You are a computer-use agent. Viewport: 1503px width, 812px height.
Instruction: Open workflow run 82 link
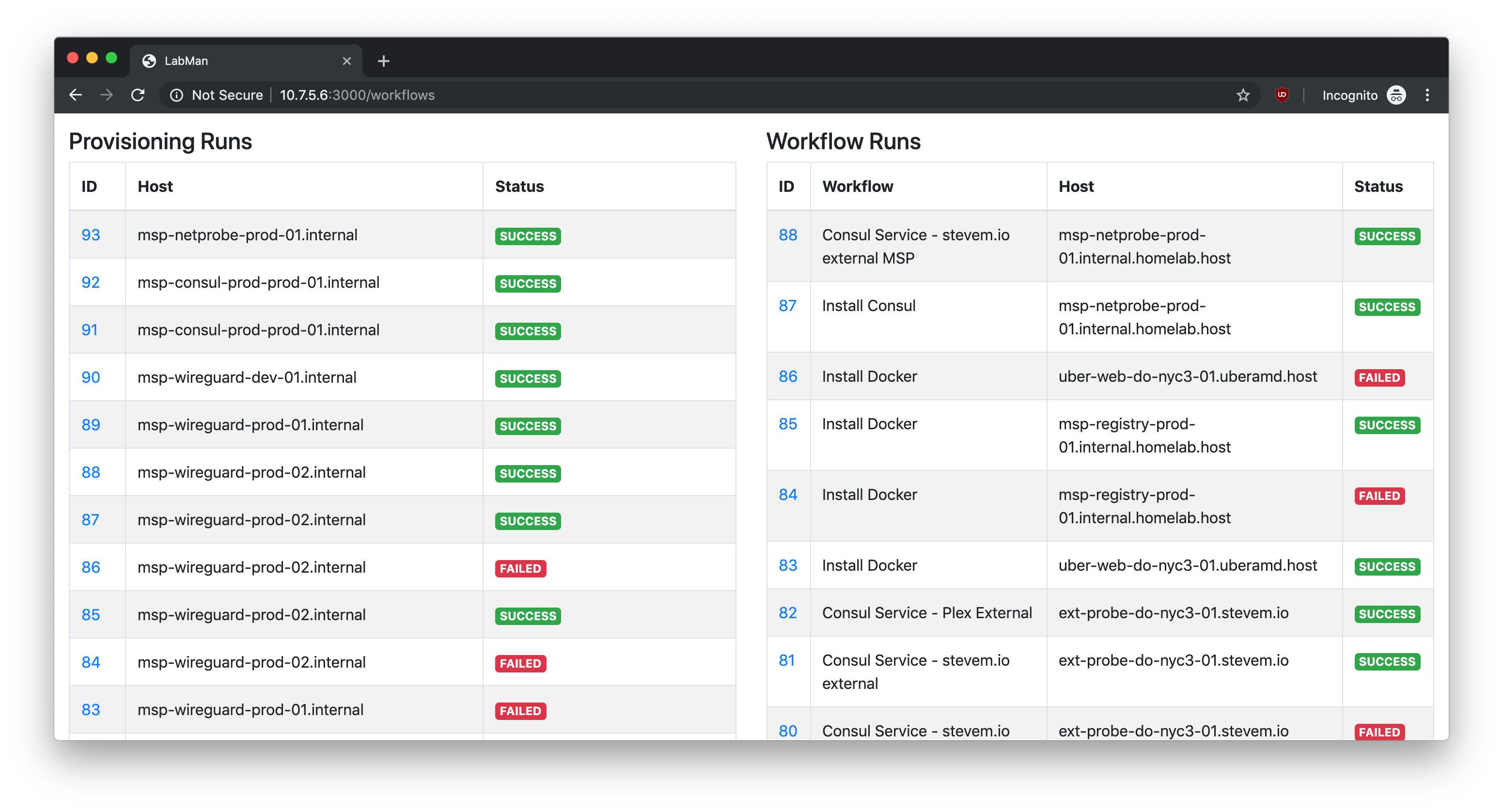(x=788, y=613)
